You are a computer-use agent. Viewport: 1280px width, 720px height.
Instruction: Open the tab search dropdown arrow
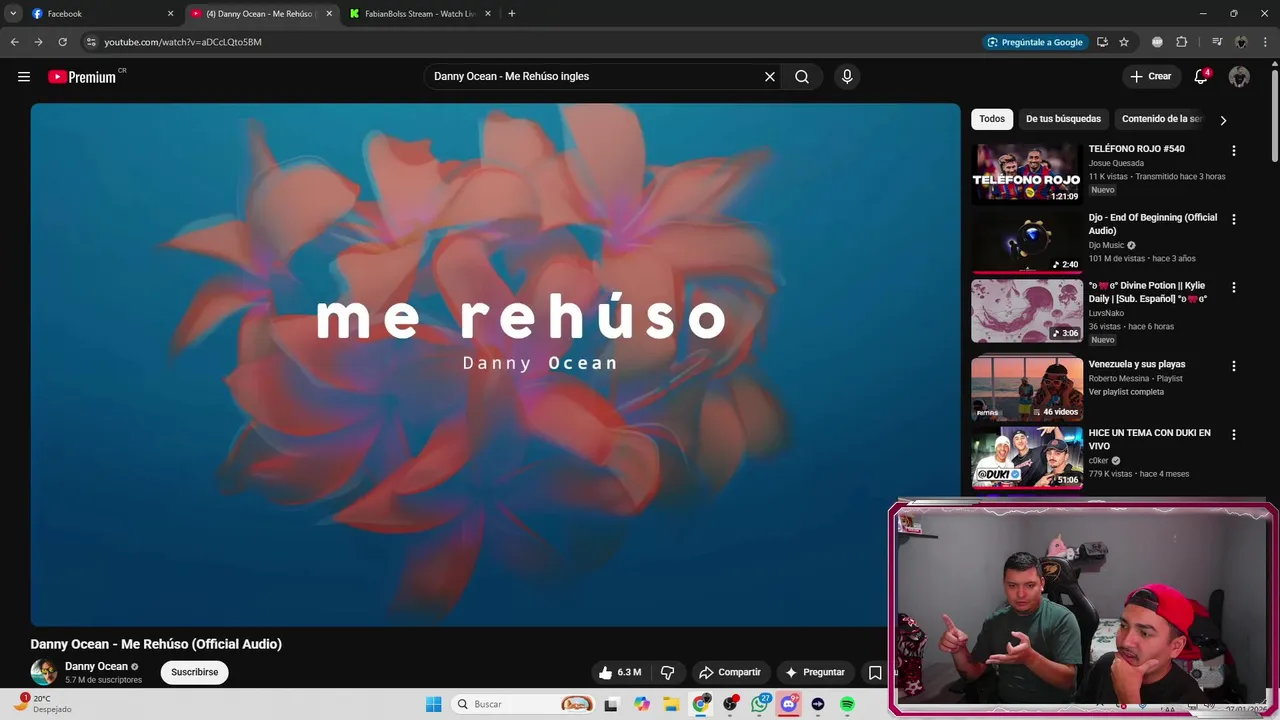click(x=13, y=14)
